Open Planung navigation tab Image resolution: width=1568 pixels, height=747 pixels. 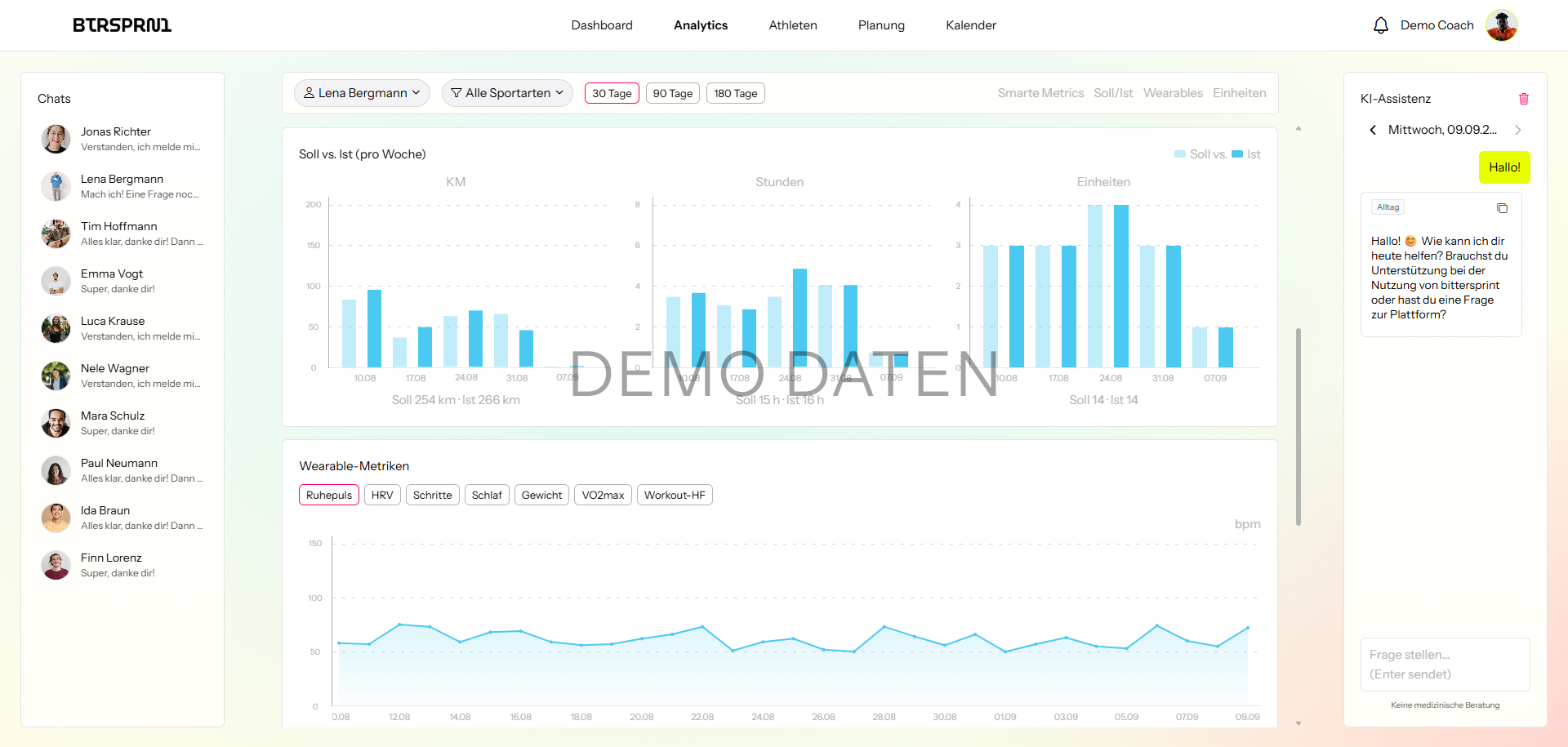coord(881,25)
